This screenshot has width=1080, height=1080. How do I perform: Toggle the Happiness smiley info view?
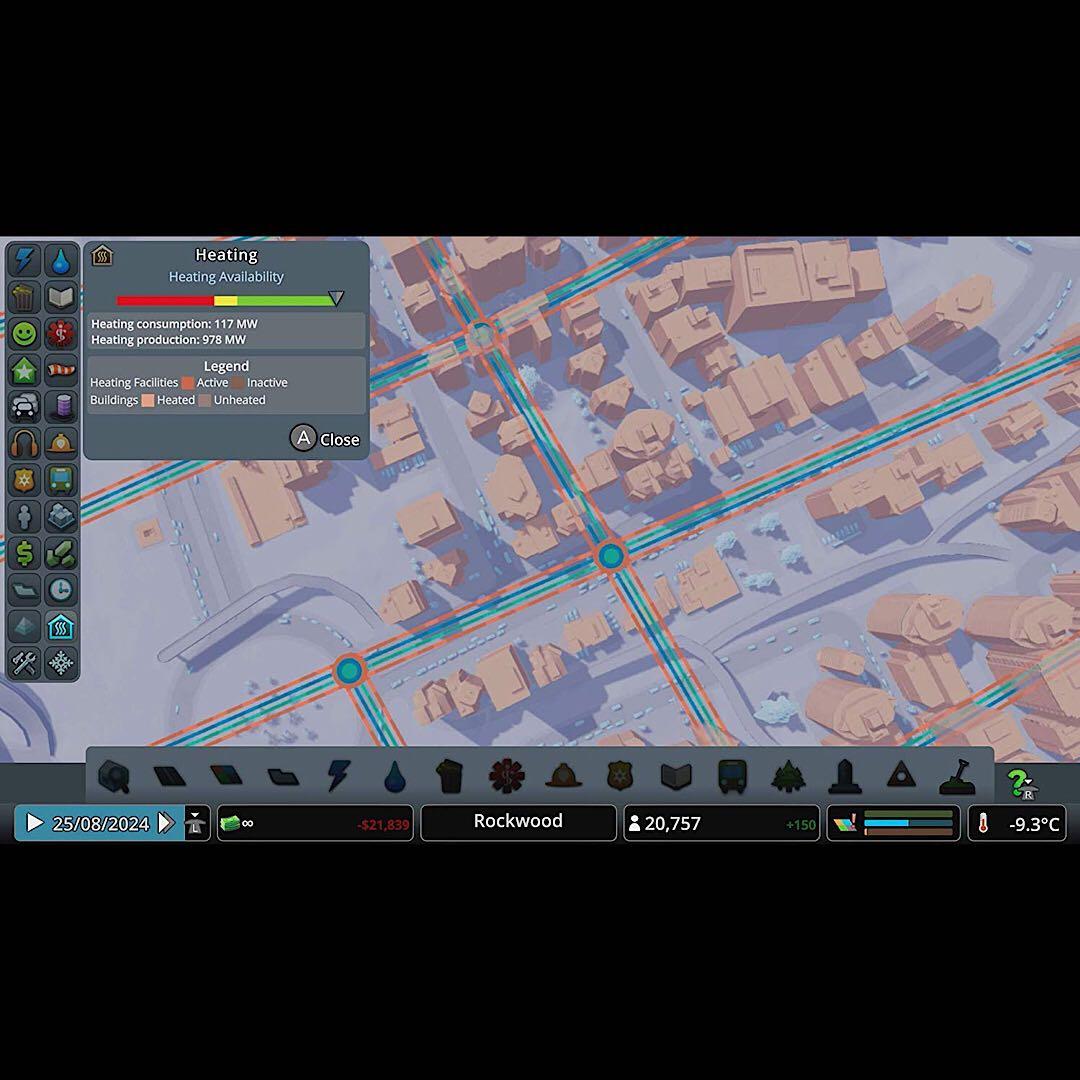(24, 334)
